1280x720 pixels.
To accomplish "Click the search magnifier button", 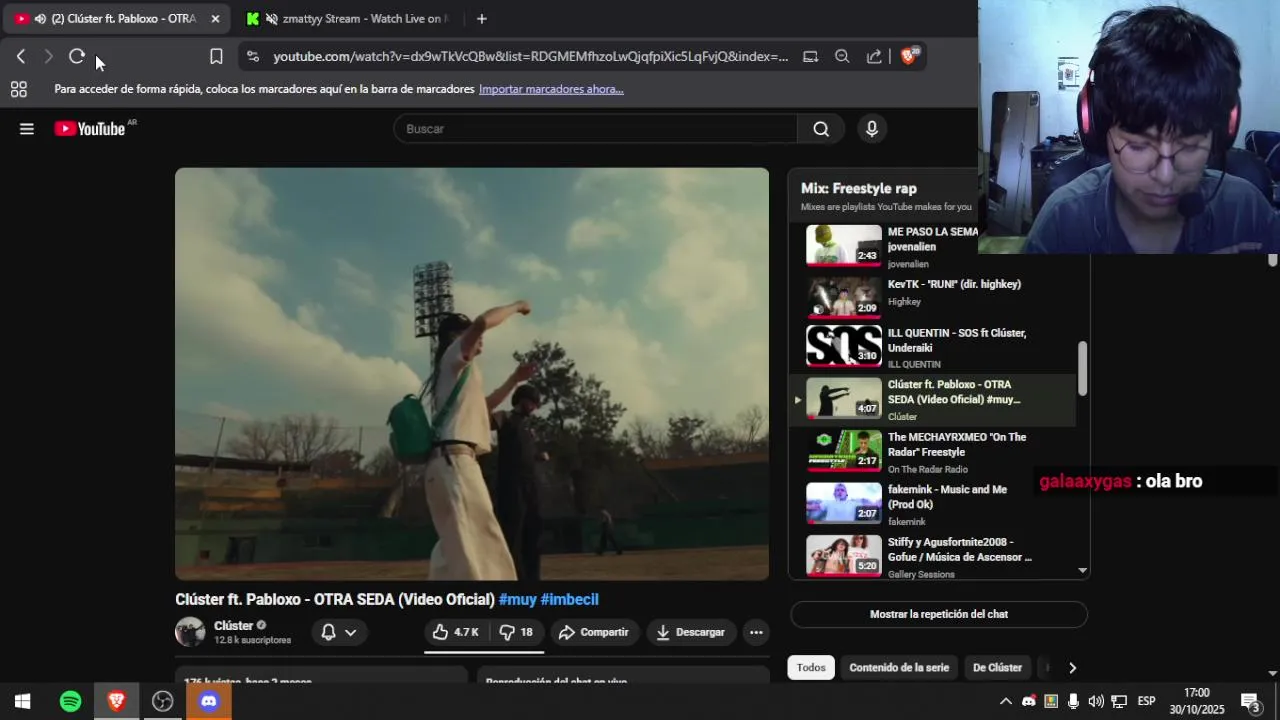I will point(821,128).
